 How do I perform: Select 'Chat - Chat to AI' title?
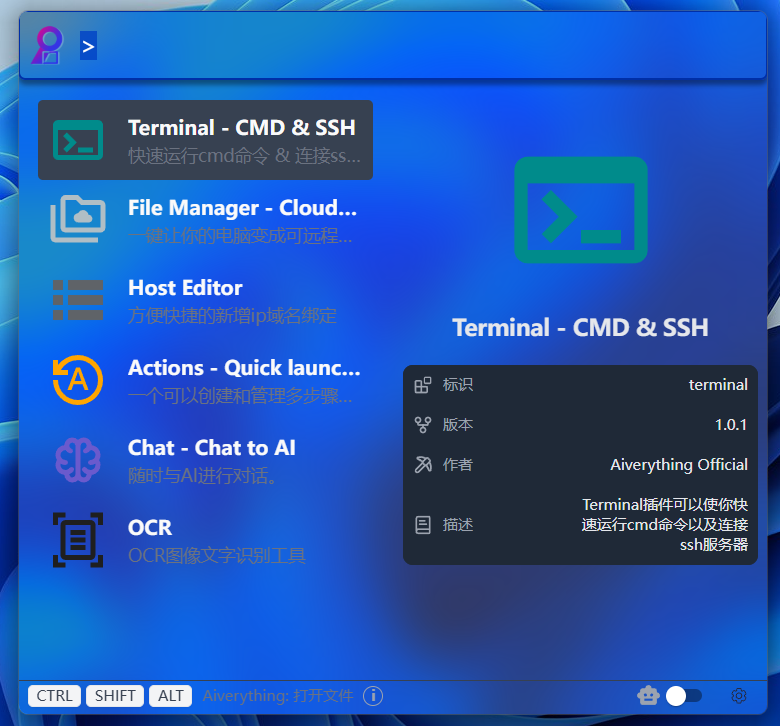211,448
